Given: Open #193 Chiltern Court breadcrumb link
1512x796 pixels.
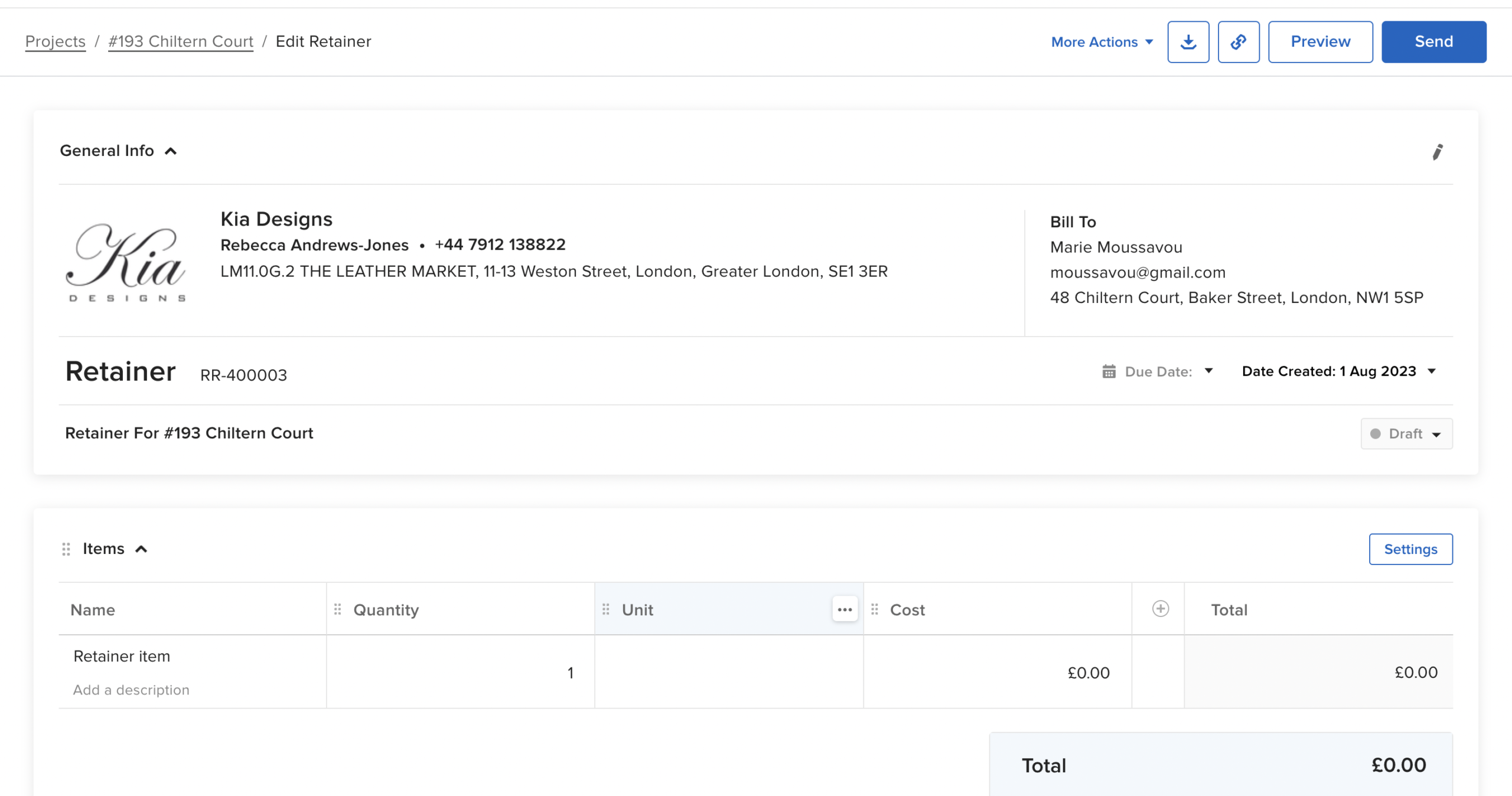Looking at the screenshot, I should coord(181,41).
